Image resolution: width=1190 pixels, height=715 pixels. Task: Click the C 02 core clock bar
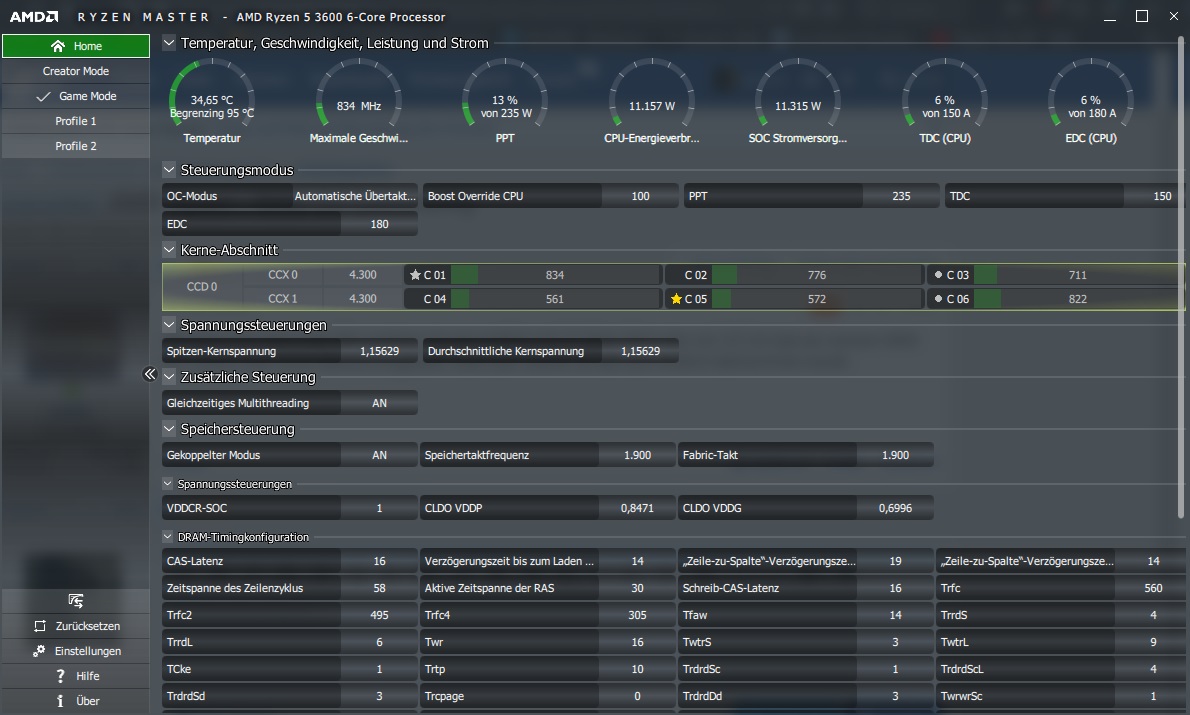[x=817, y=275]
